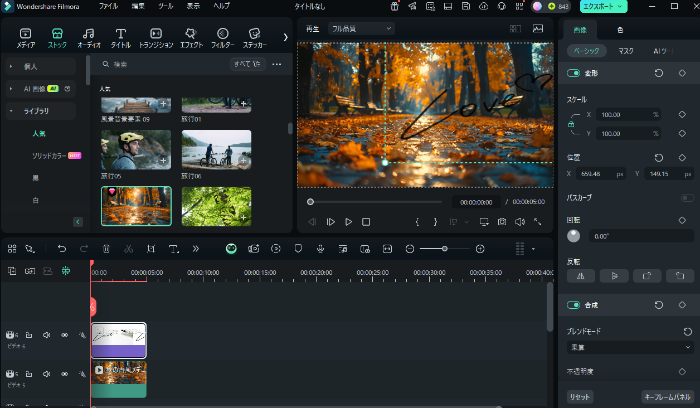700x408 pixels.
Task: Open the オーディオ (Audio) tab
Action: [88, 38]
